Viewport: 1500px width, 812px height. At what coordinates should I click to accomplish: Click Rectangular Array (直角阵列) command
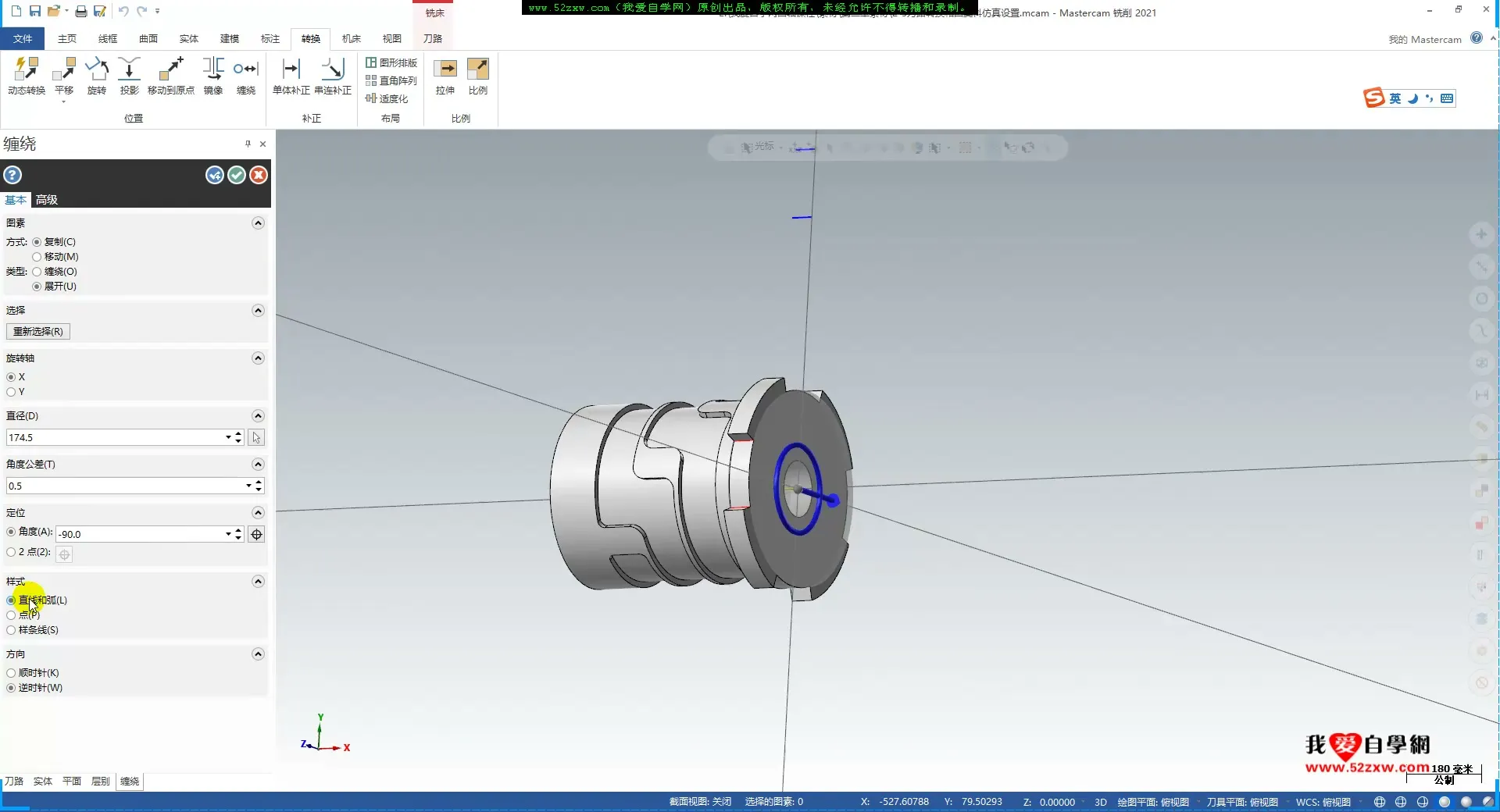[391, 80]
